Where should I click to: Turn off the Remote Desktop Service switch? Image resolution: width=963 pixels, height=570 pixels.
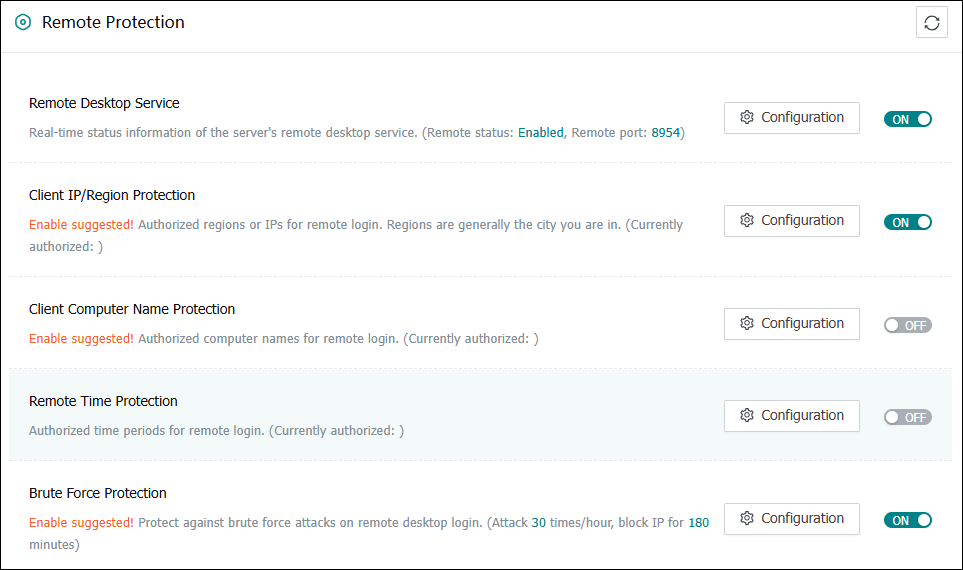908,119
